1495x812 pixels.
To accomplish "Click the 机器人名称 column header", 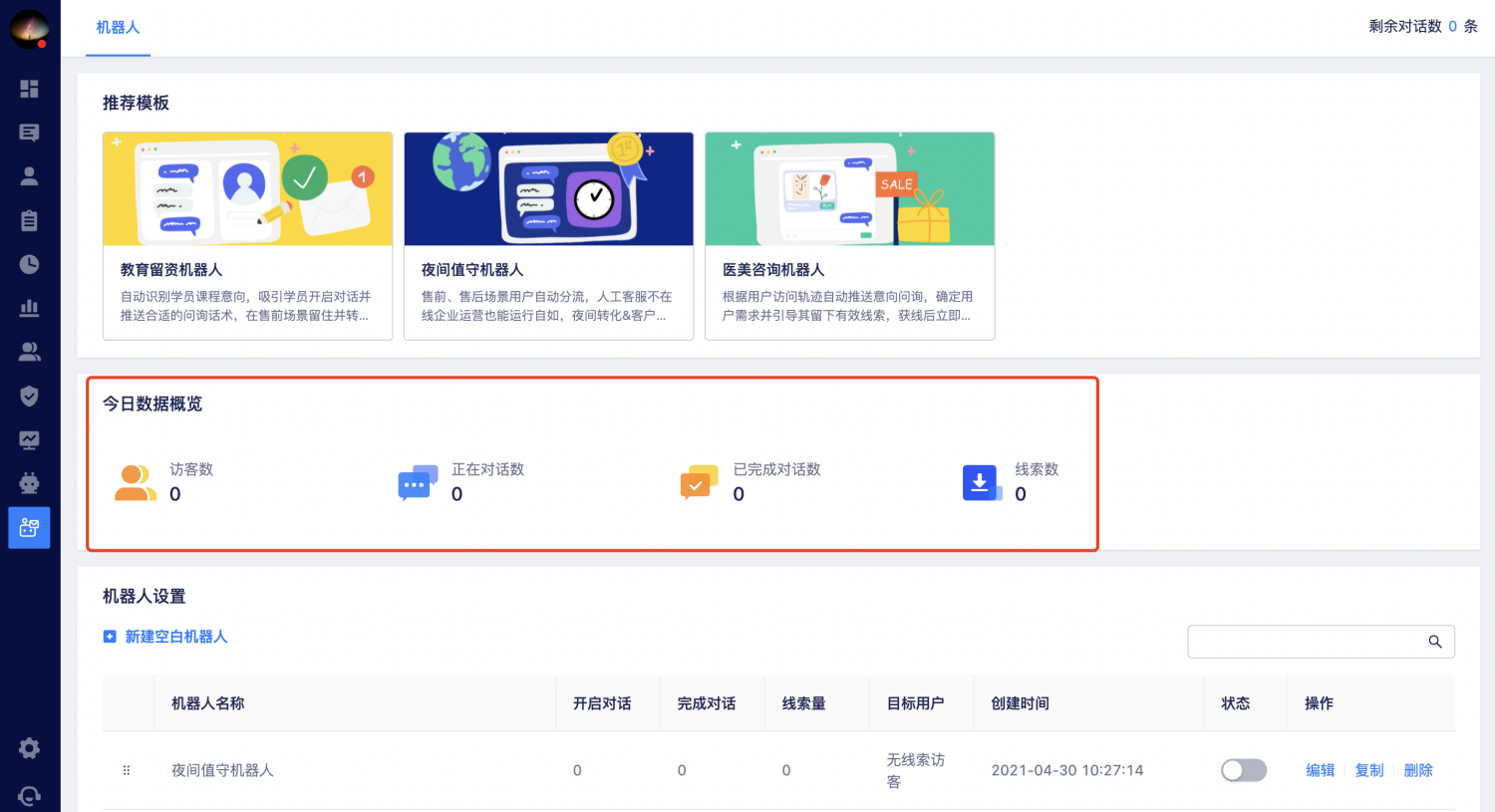I will point(207,703).
